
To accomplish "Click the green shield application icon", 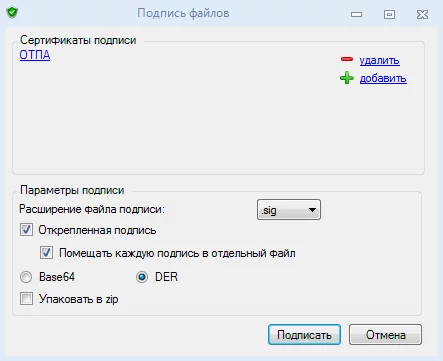I will [12, 13].
